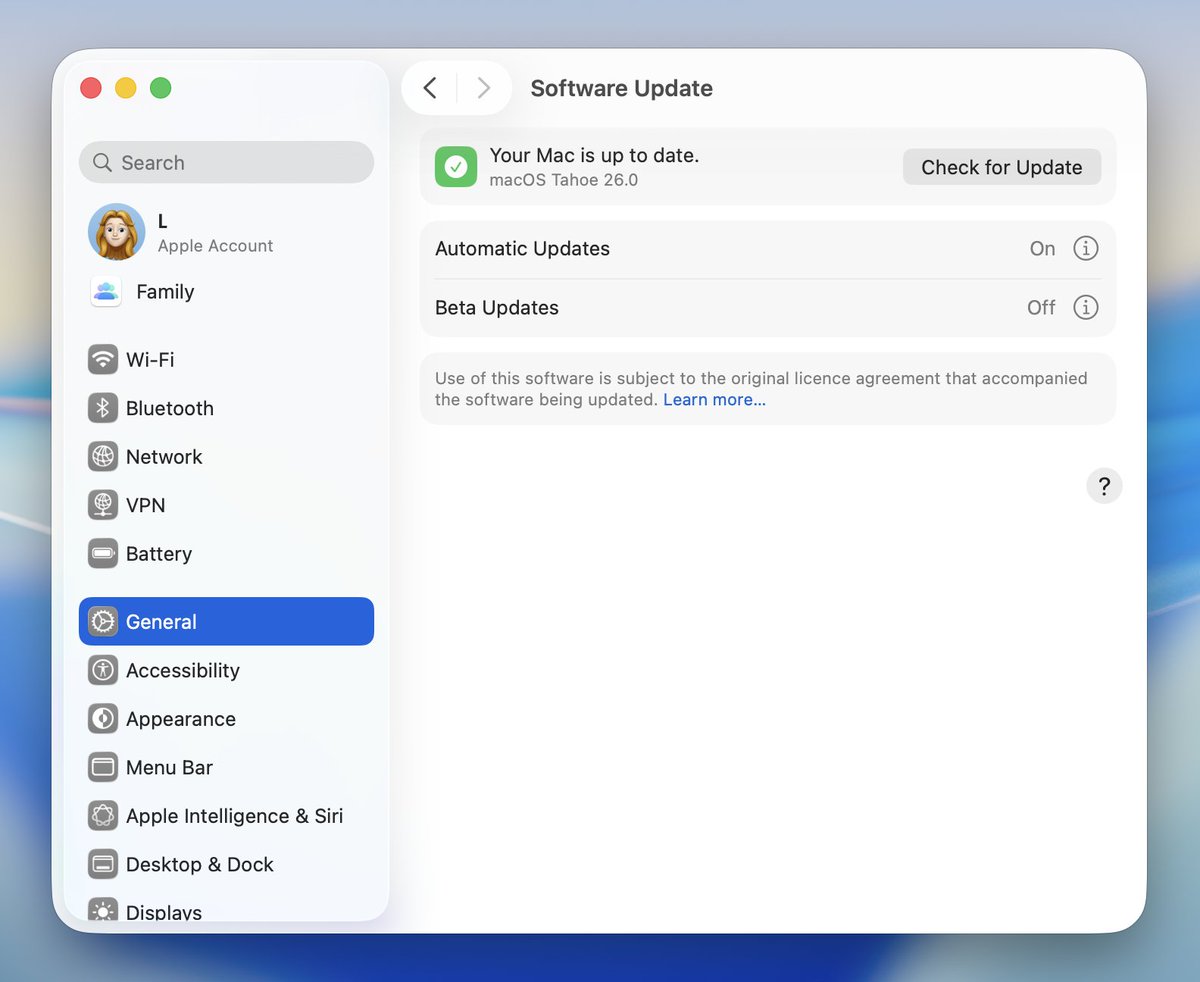Click the 'macOS Tahoe 26.0' version text
Viewport: 1200px width, 982px height.
click(x=564, y=180)
